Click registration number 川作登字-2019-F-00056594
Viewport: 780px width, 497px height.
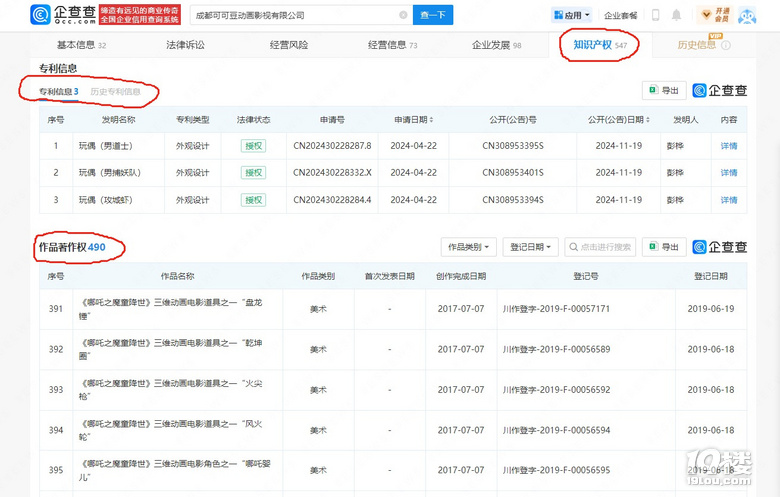click(x=556, y=430)
